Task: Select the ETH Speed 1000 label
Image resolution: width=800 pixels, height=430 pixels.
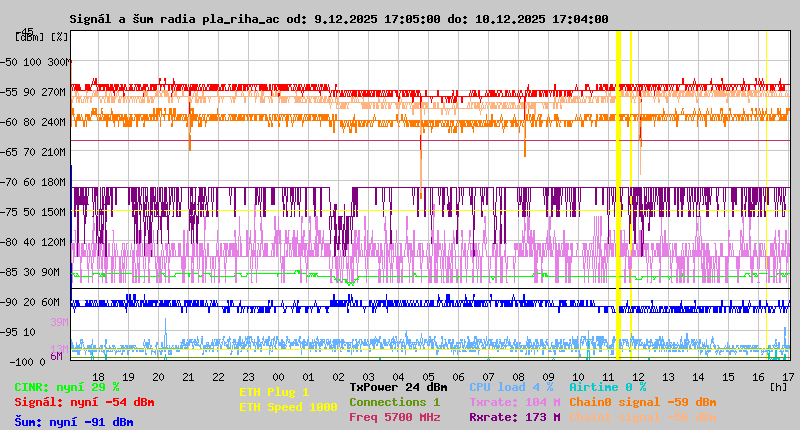Action: pos(288,407)
